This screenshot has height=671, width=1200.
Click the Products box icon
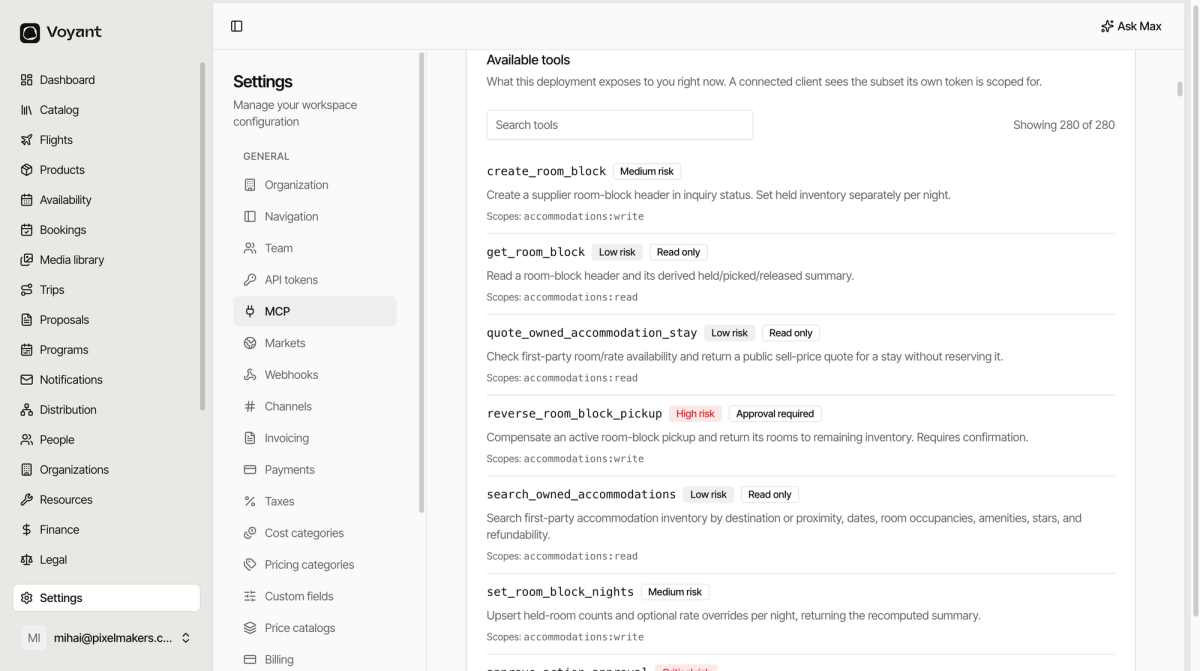pos(27,170)
